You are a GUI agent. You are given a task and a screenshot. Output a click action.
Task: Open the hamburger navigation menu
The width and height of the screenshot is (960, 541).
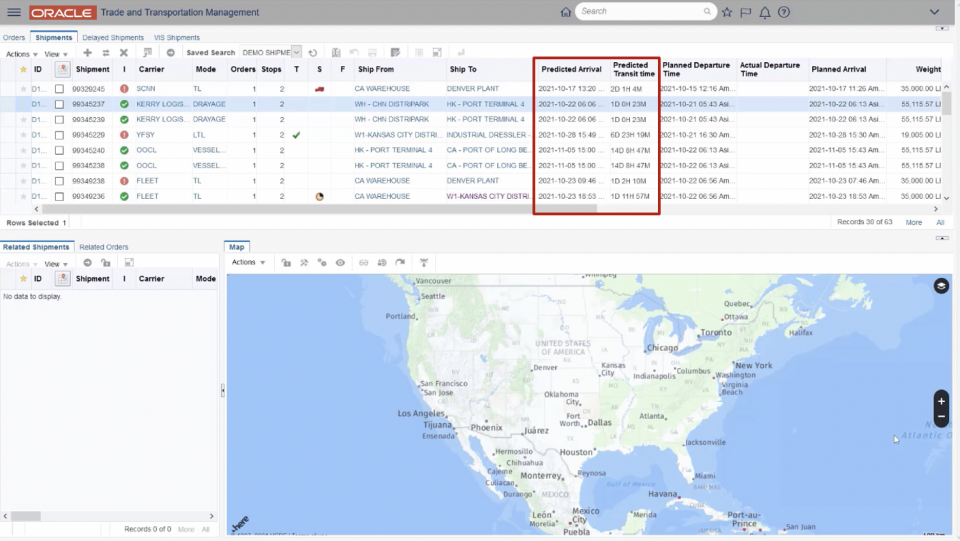point(14,12)
